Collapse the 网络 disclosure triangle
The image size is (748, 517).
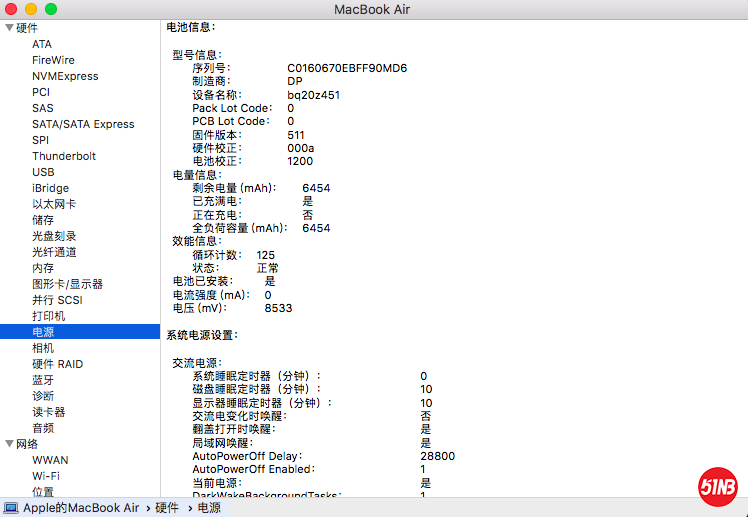pos(9,444)
